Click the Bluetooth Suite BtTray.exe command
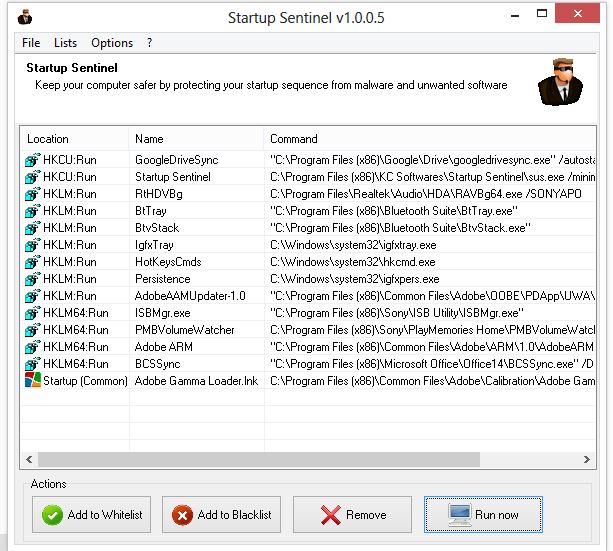613x551 pixels. click(x=394, y=211)
